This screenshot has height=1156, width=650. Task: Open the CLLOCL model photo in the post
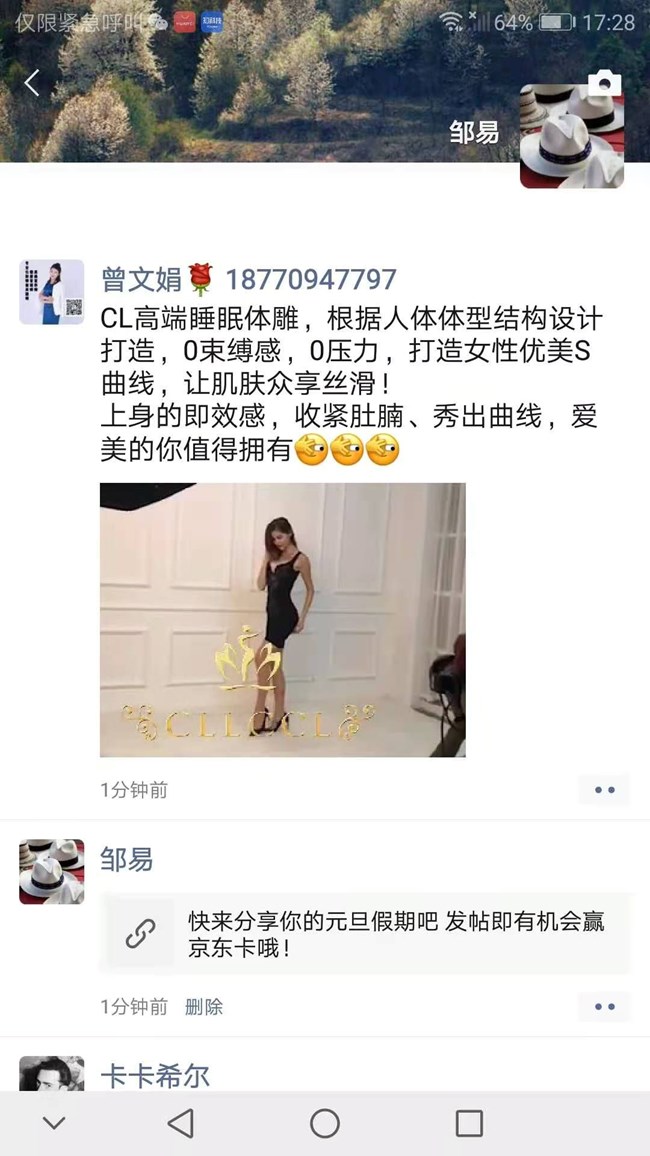tap(283, 620)
